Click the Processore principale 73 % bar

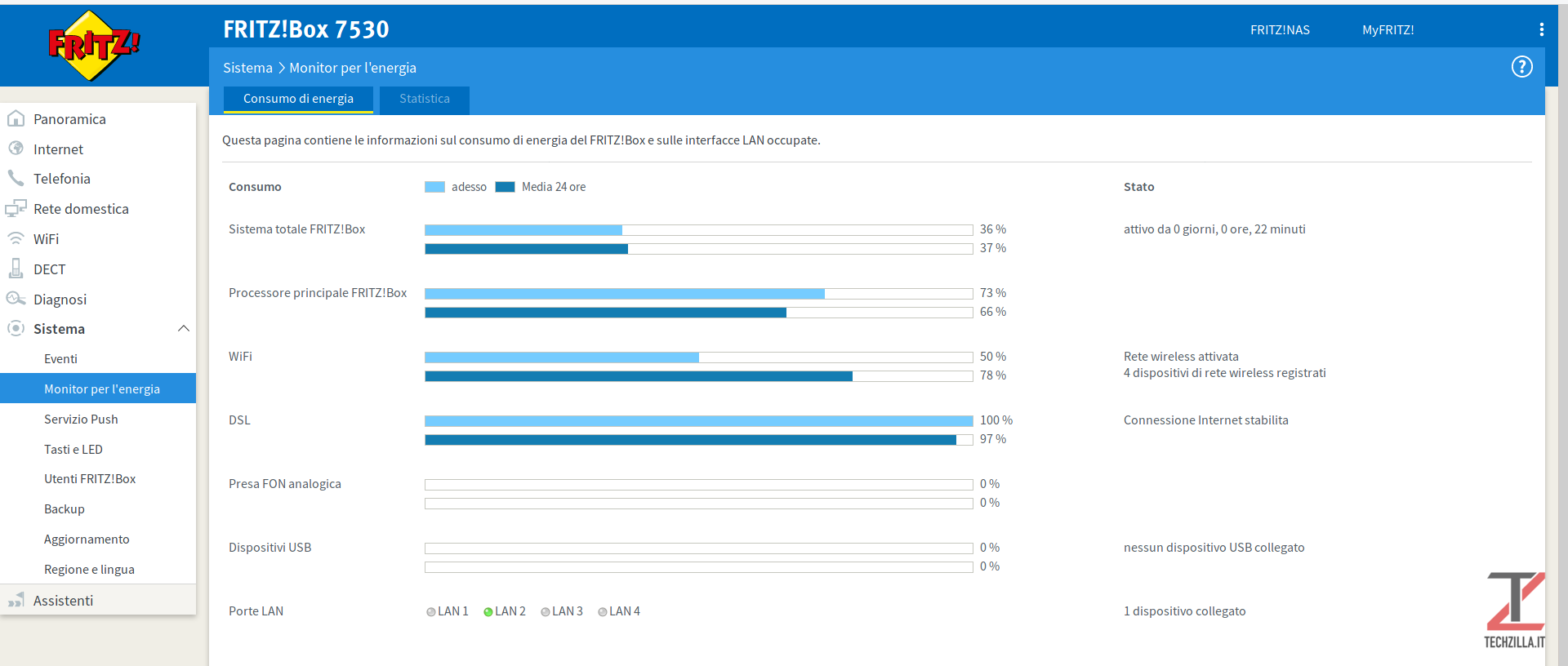tap(698, 294)
